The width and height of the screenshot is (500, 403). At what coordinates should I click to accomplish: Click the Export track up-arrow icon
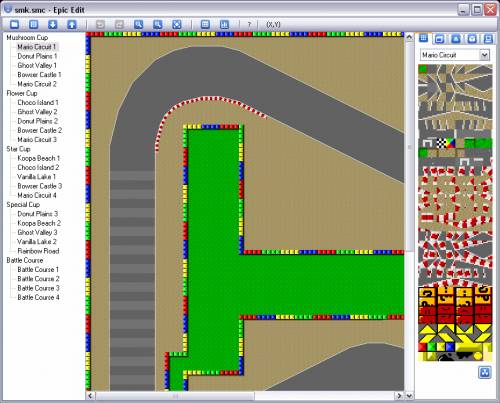pos(72,24)
